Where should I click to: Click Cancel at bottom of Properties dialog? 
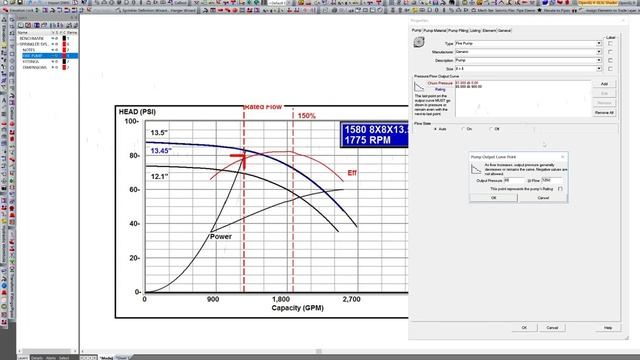pyautogui.click(x=552, y=327)
